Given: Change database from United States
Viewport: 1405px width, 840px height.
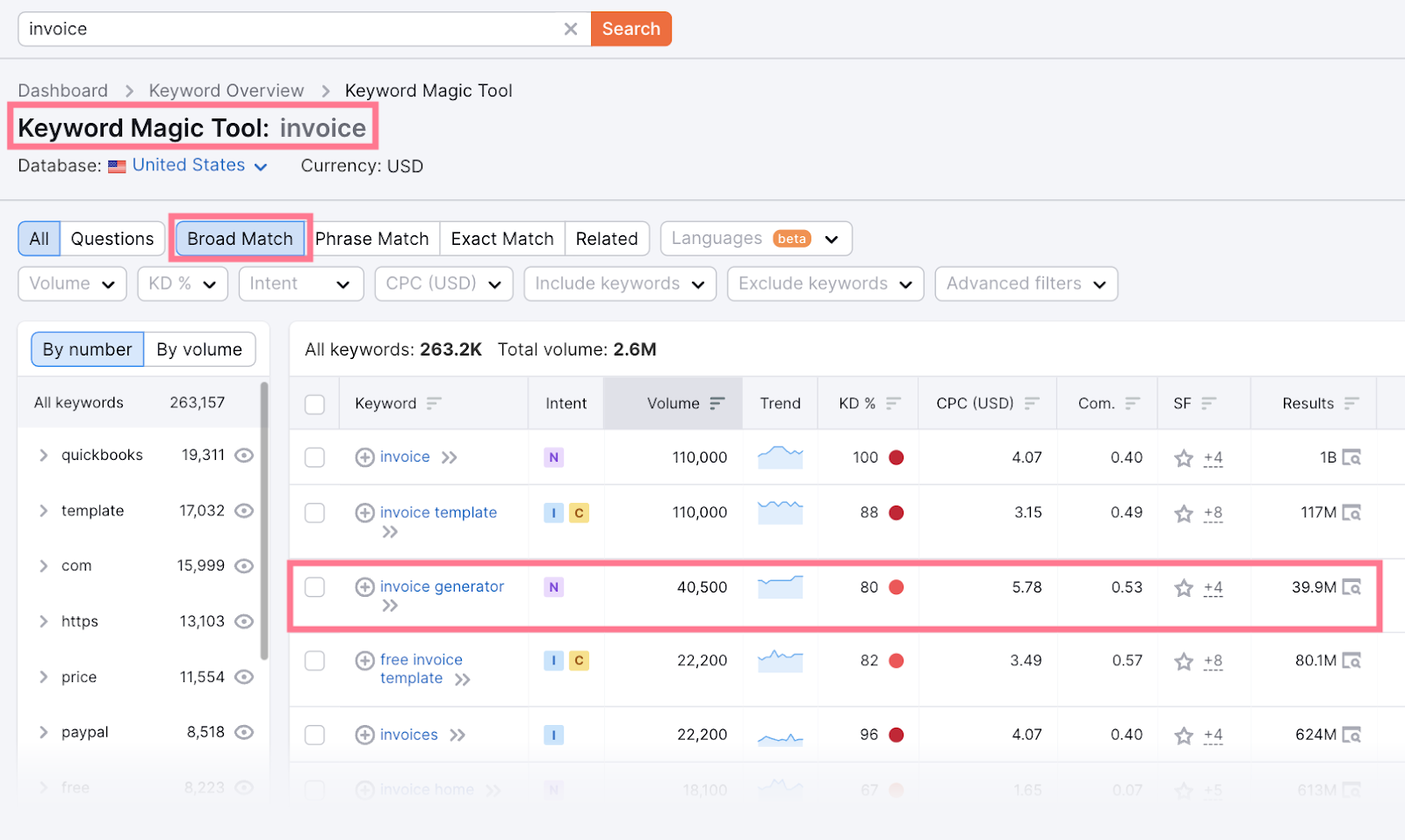Looking at the screenshot, I should click(199, 165).
